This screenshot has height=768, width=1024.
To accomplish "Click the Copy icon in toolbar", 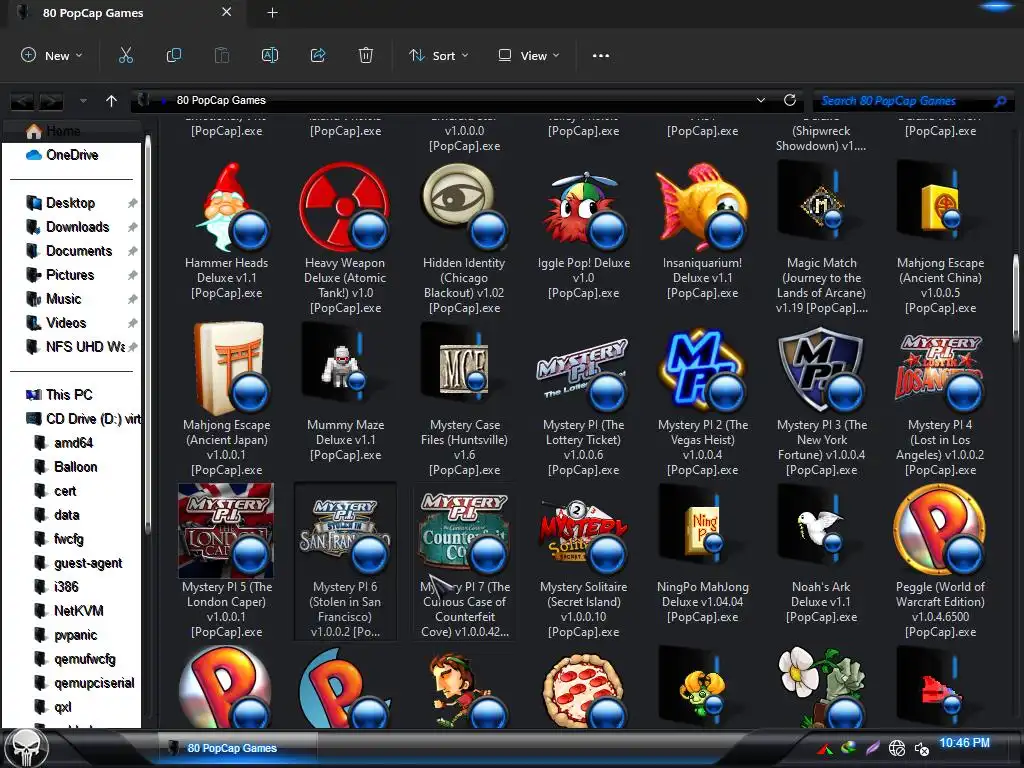I will pyautogui.click(x=174, y=56).
